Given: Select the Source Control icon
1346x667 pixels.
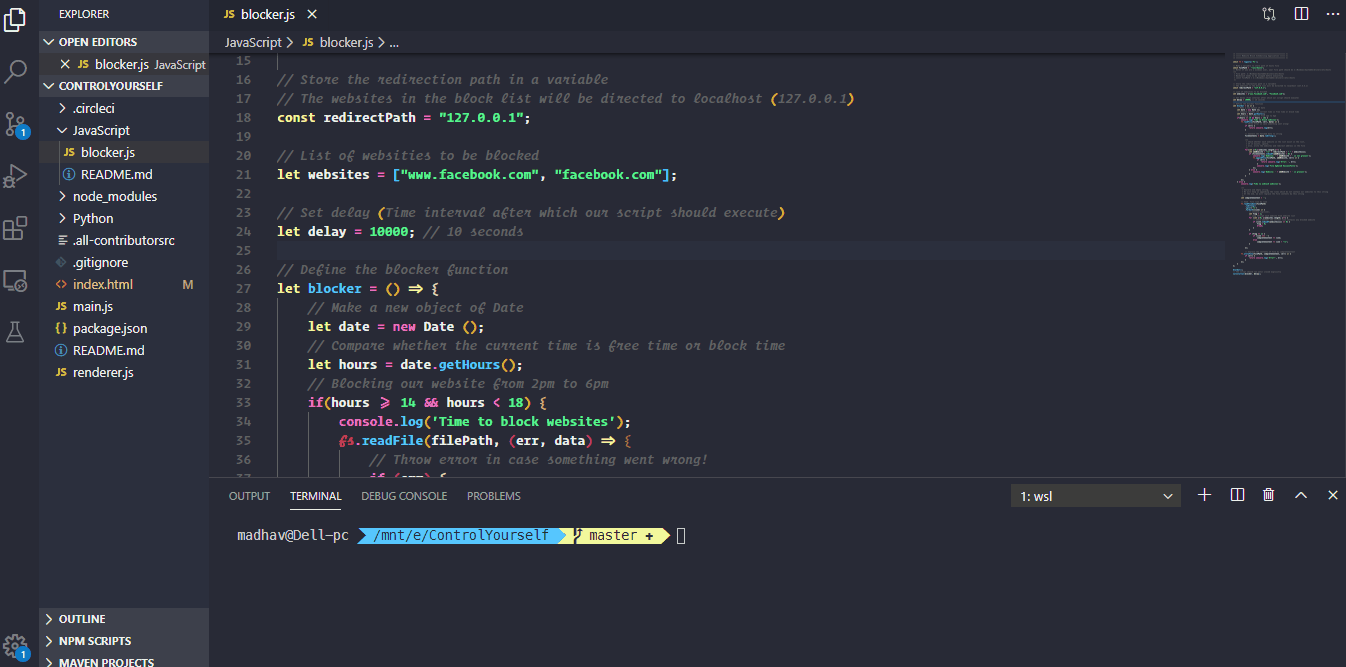Looking at the screenshot, I should tap(15, 122).
